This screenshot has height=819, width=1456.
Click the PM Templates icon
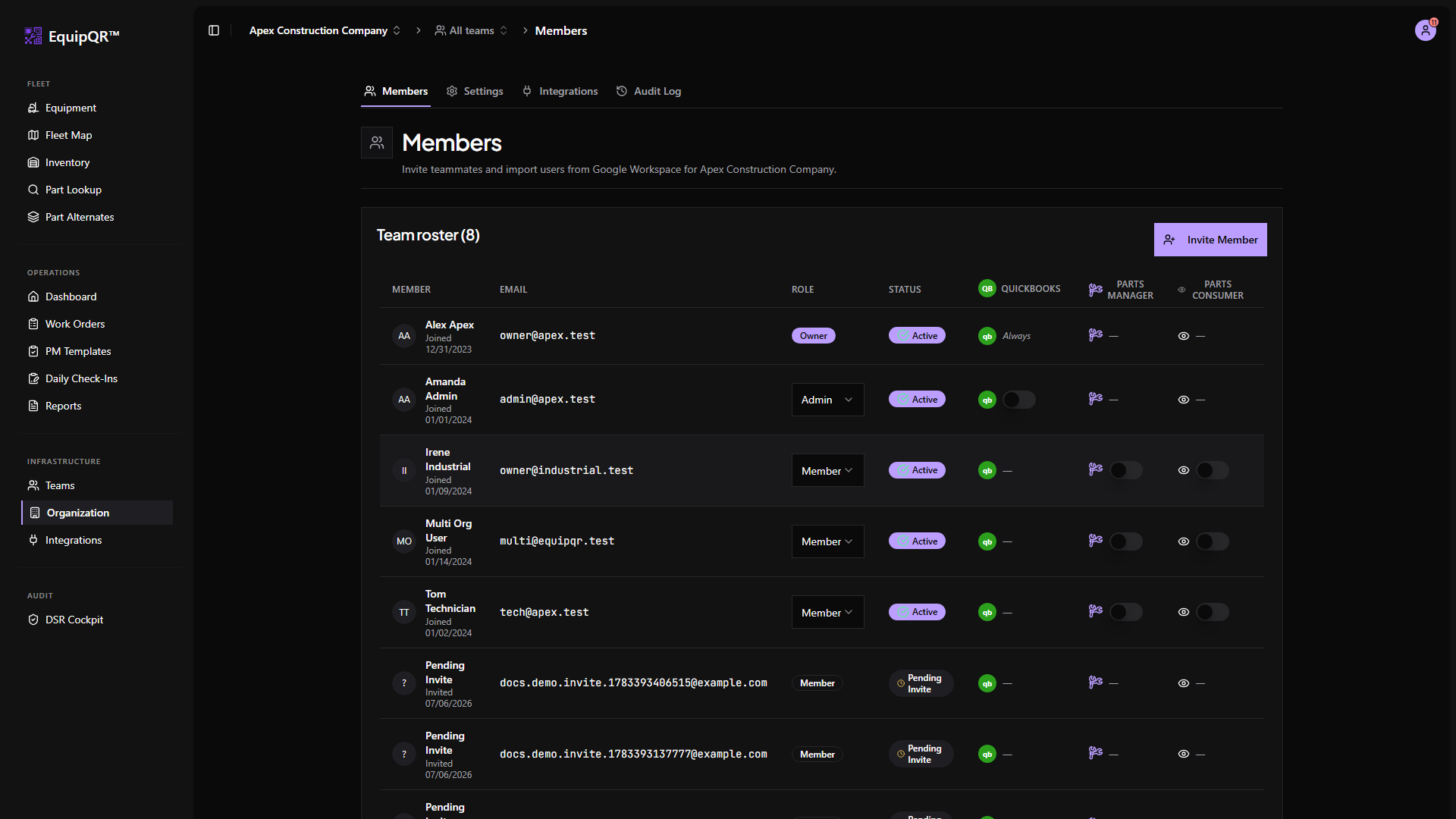click(33, 351)
